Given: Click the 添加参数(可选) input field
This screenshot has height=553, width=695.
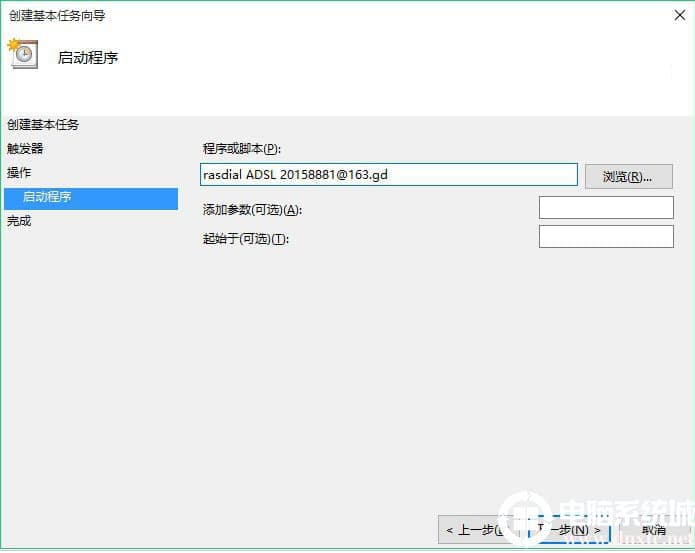Looking at the screenshot, I should [x=606, y=207].
